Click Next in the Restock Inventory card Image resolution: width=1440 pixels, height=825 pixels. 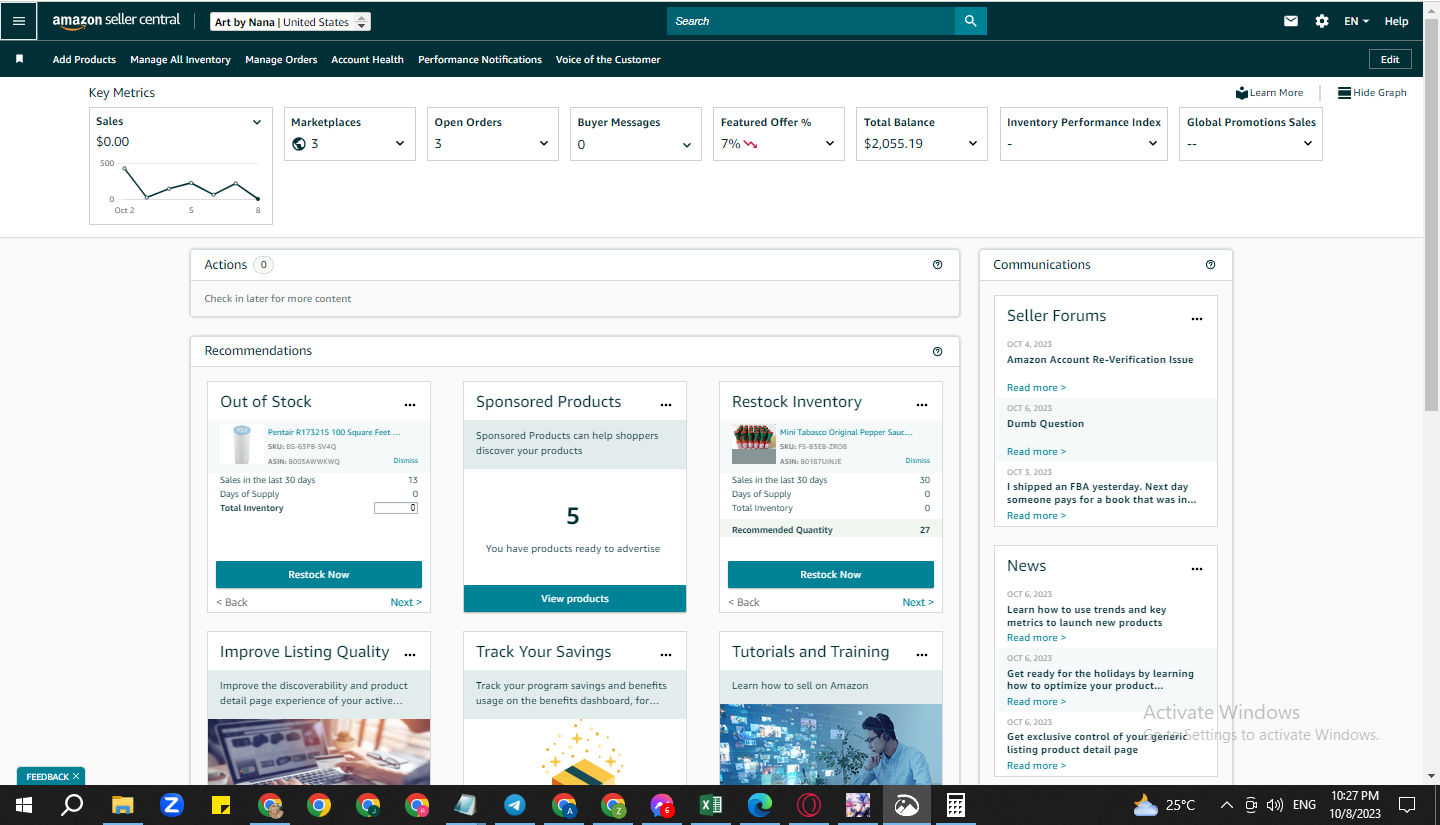point(918,602)
